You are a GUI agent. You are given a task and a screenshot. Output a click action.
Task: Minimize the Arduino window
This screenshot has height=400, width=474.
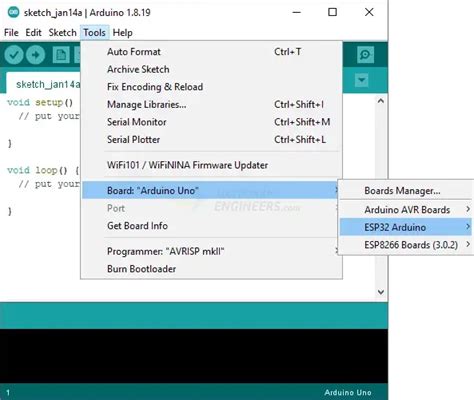tap(297, 12)
